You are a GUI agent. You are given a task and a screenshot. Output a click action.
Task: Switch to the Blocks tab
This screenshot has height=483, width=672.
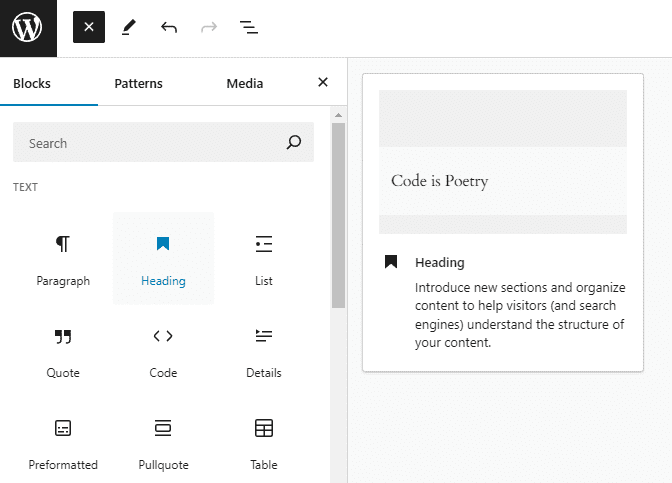pyautogui.click(x=32, y=84)
